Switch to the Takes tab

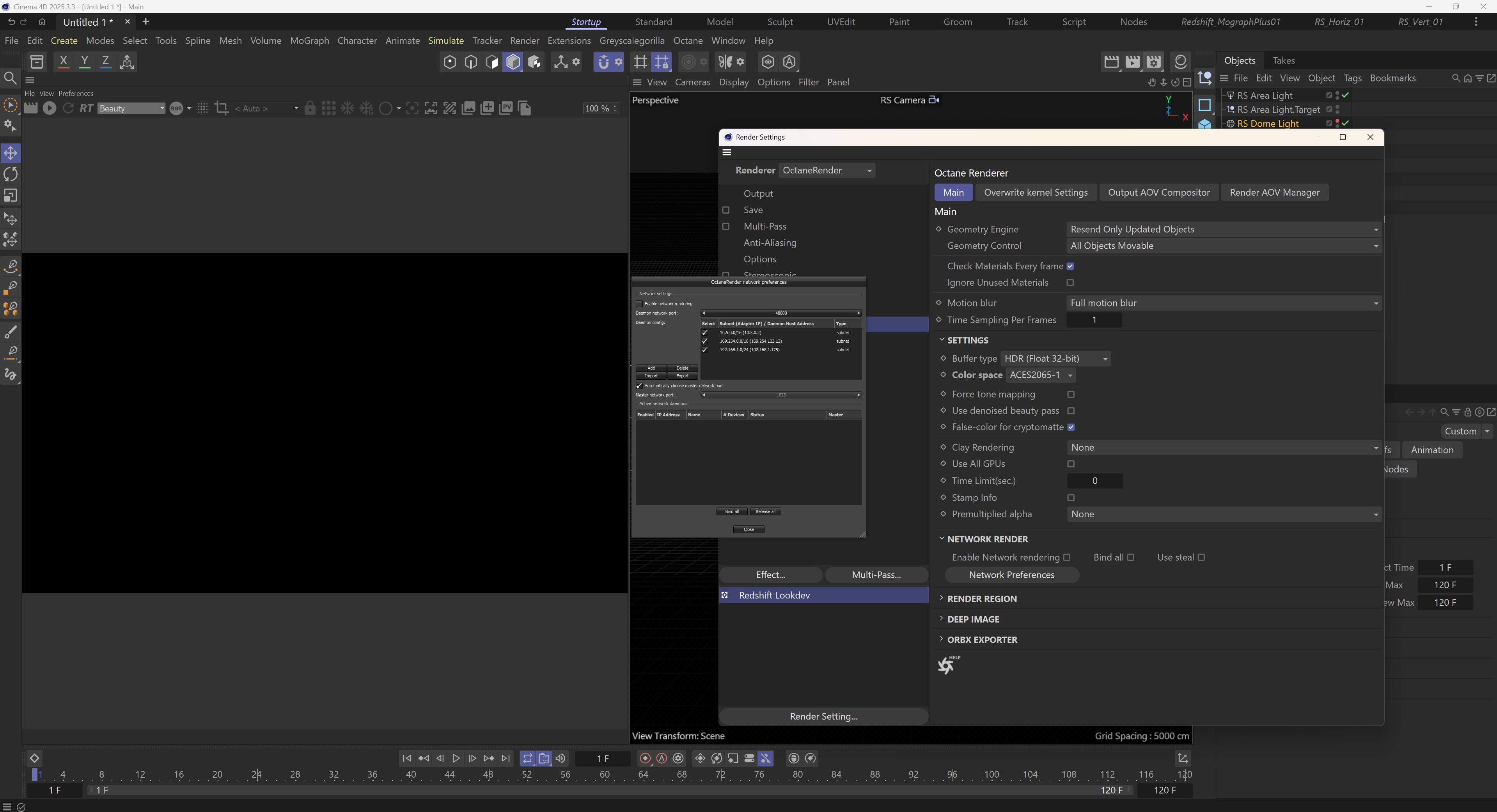(x=1283, y=60)
